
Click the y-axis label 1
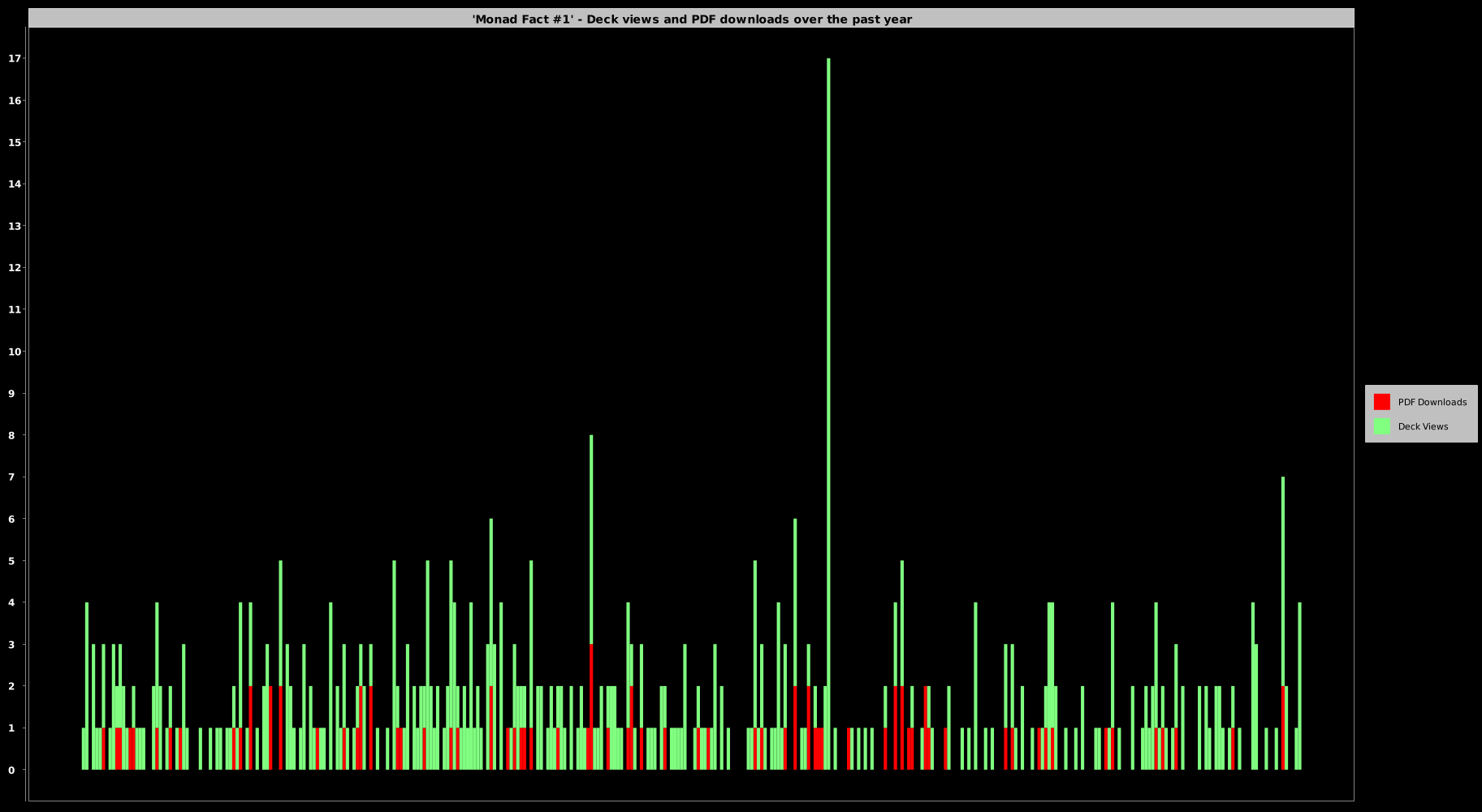(x=11, y=728)
